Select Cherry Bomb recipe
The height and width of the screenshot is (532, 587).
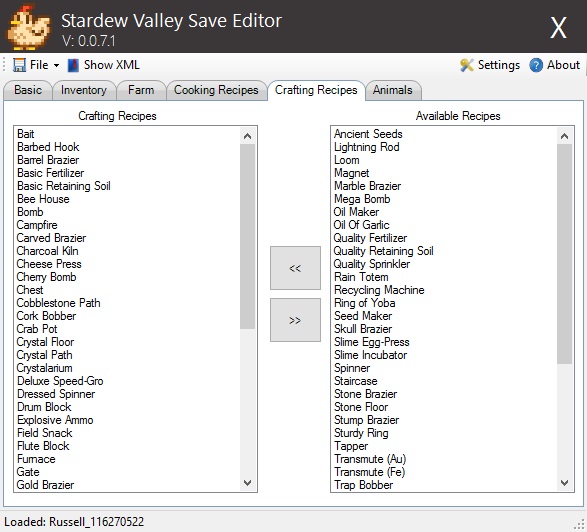(46, 277)
